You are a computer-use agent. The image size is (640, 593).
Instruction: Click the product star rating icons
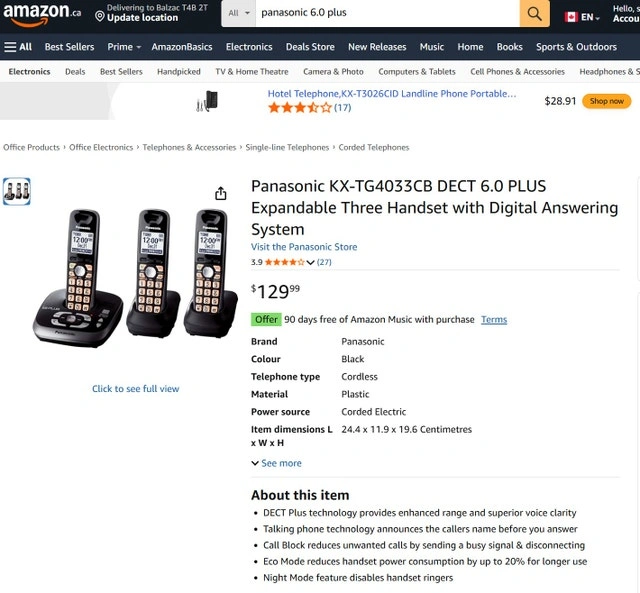tap(284, 262)
